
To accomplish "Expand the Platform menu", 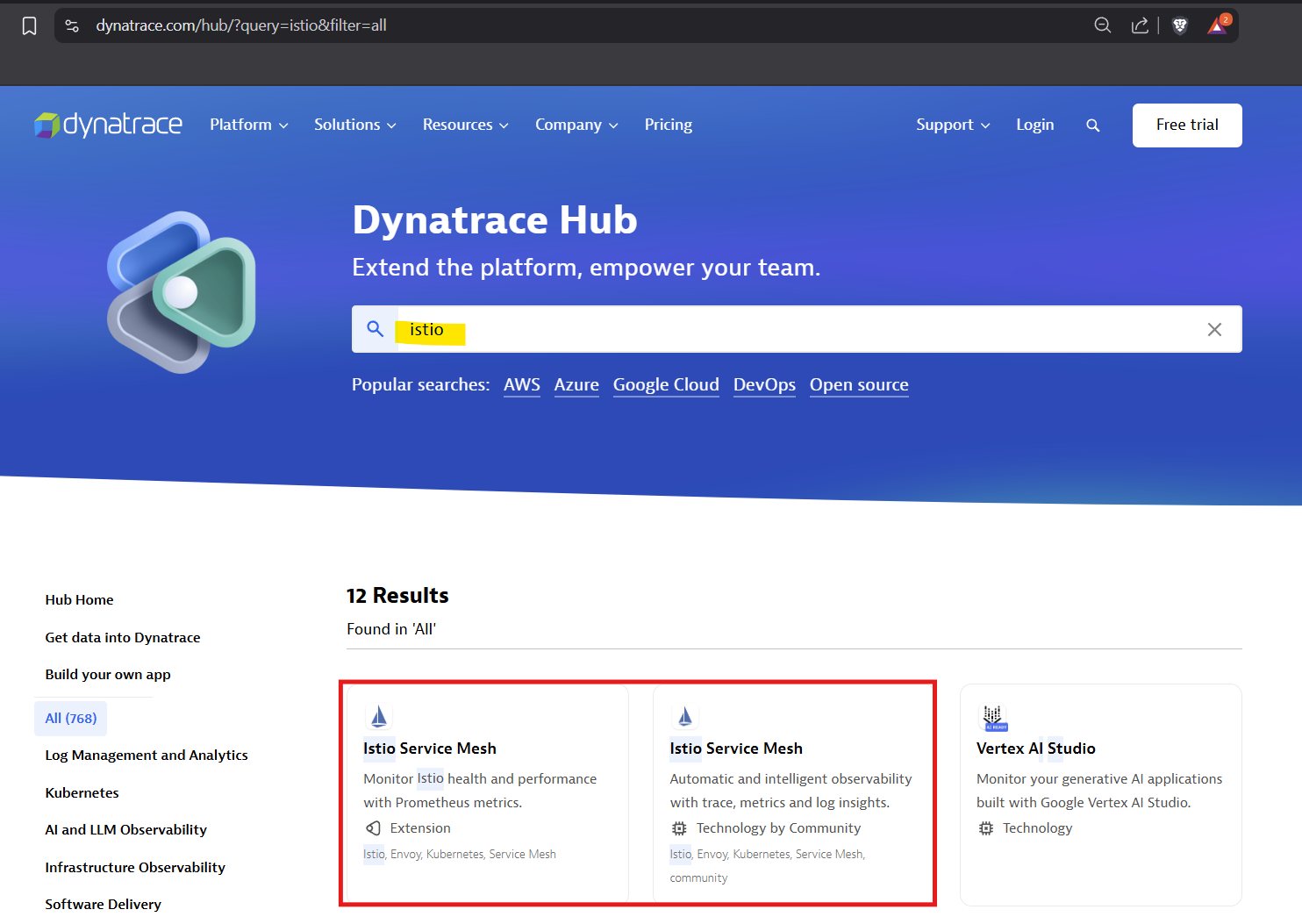I will point(249,125).
